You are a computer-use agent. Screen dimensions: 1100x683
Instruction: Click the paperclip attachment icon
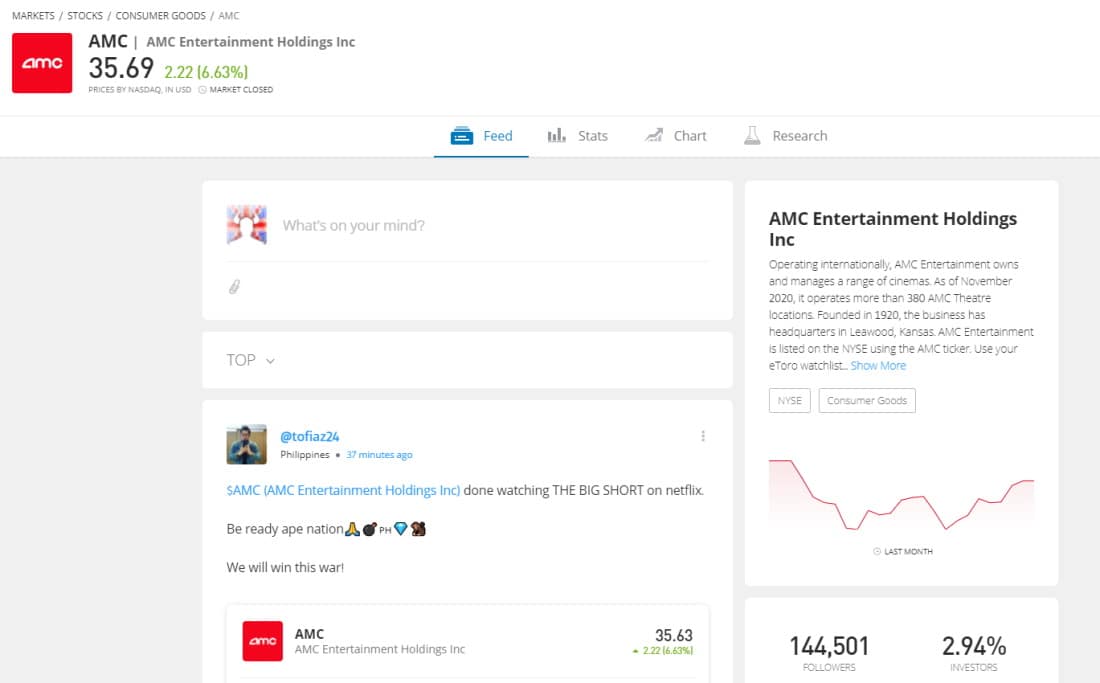click(234, 287)
